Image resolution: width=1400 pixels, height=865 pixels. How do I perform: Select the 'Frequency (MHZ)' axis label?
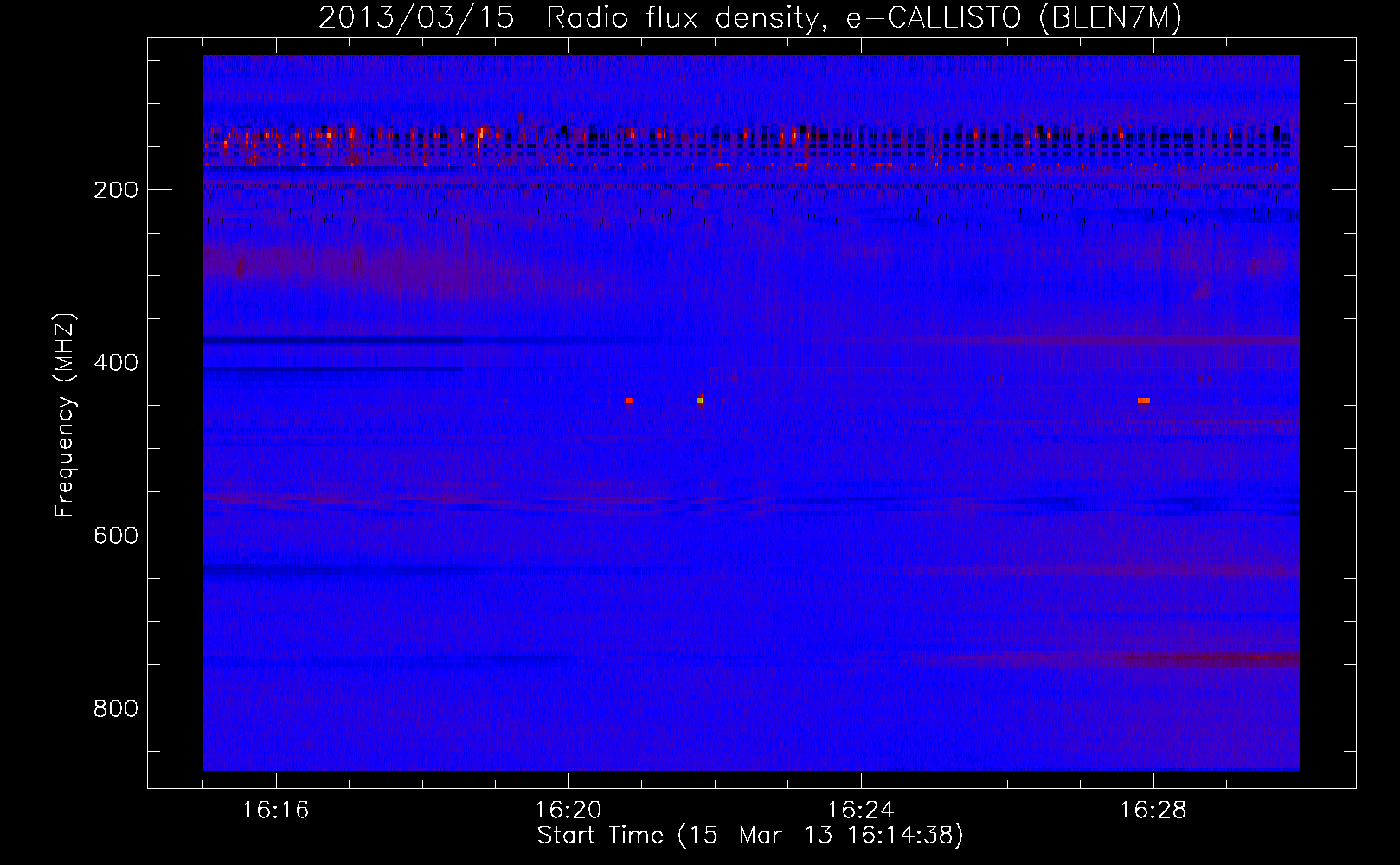point(65,414)
